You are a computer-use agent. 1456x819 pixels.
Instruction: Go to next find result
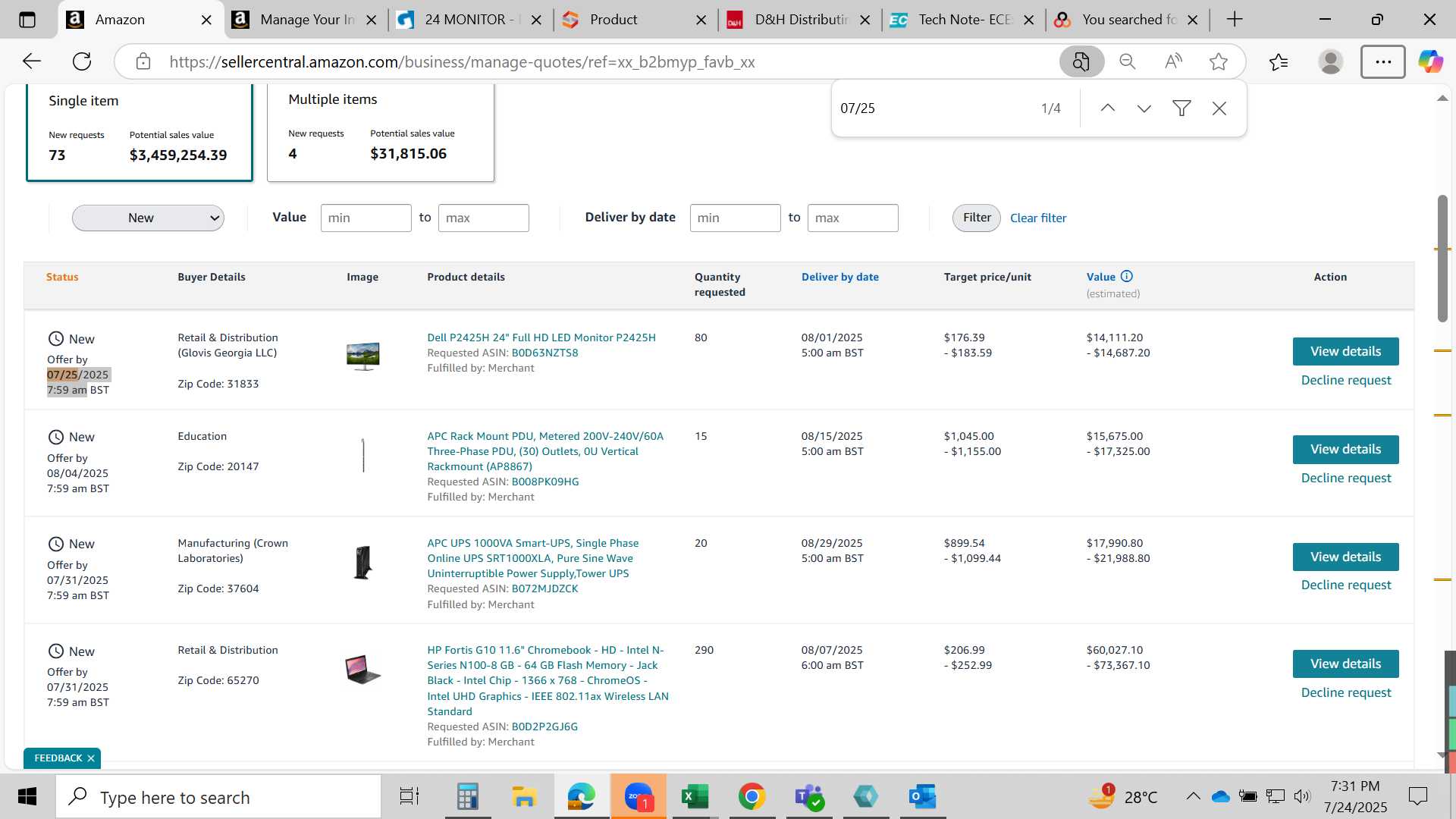(1144, 108)
